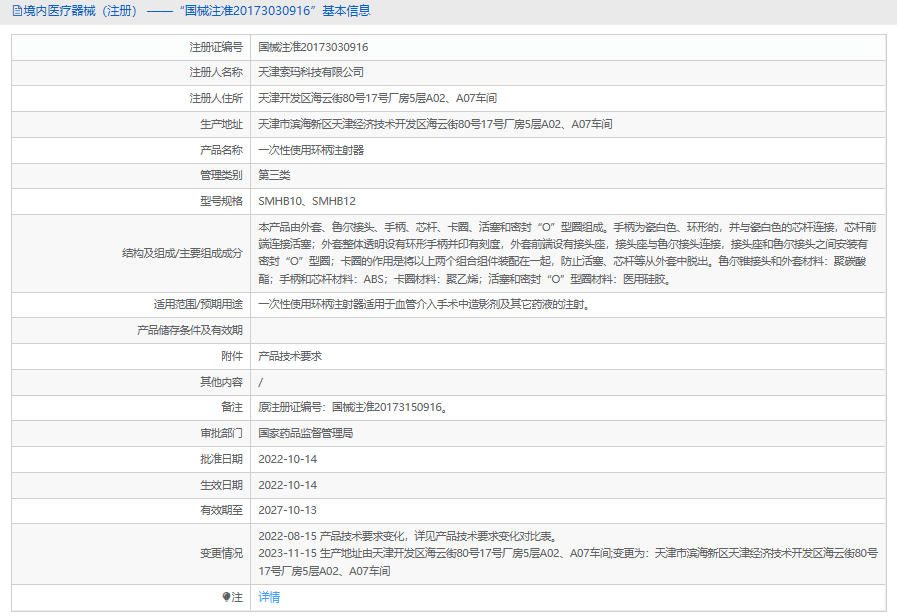This screenshot has height=616, width=897.
Task: Select the registration number 国械注准20173030916 cell value
Action: point(313,47)
